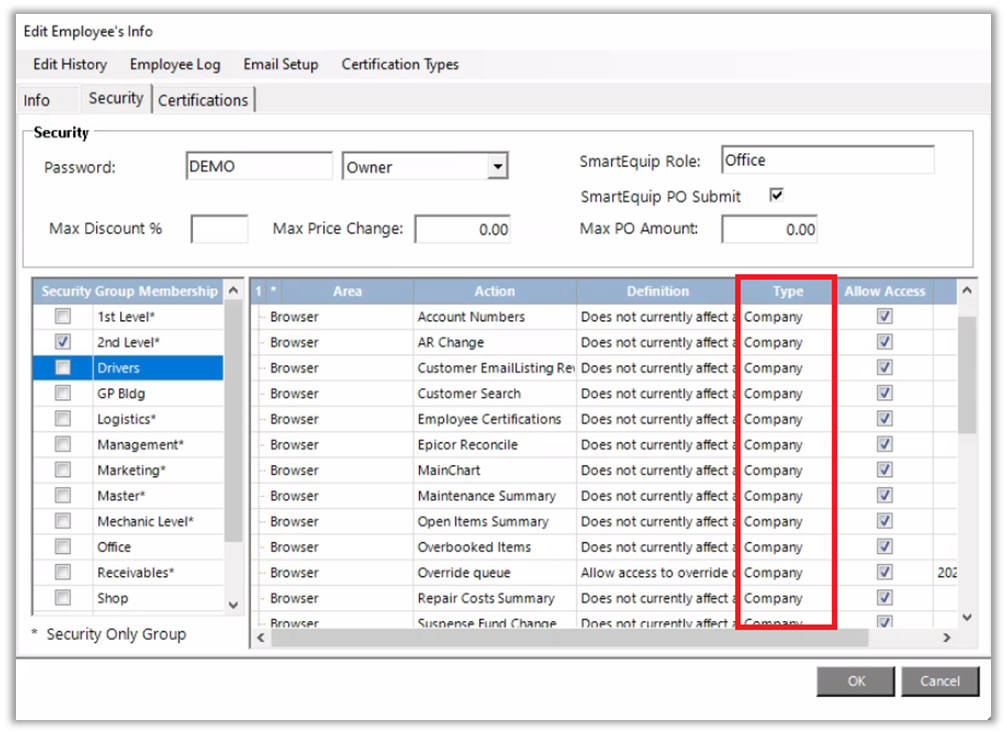Click the Password input field
The width and height of the screenshot is (1007, 734).
coord(258,167)
